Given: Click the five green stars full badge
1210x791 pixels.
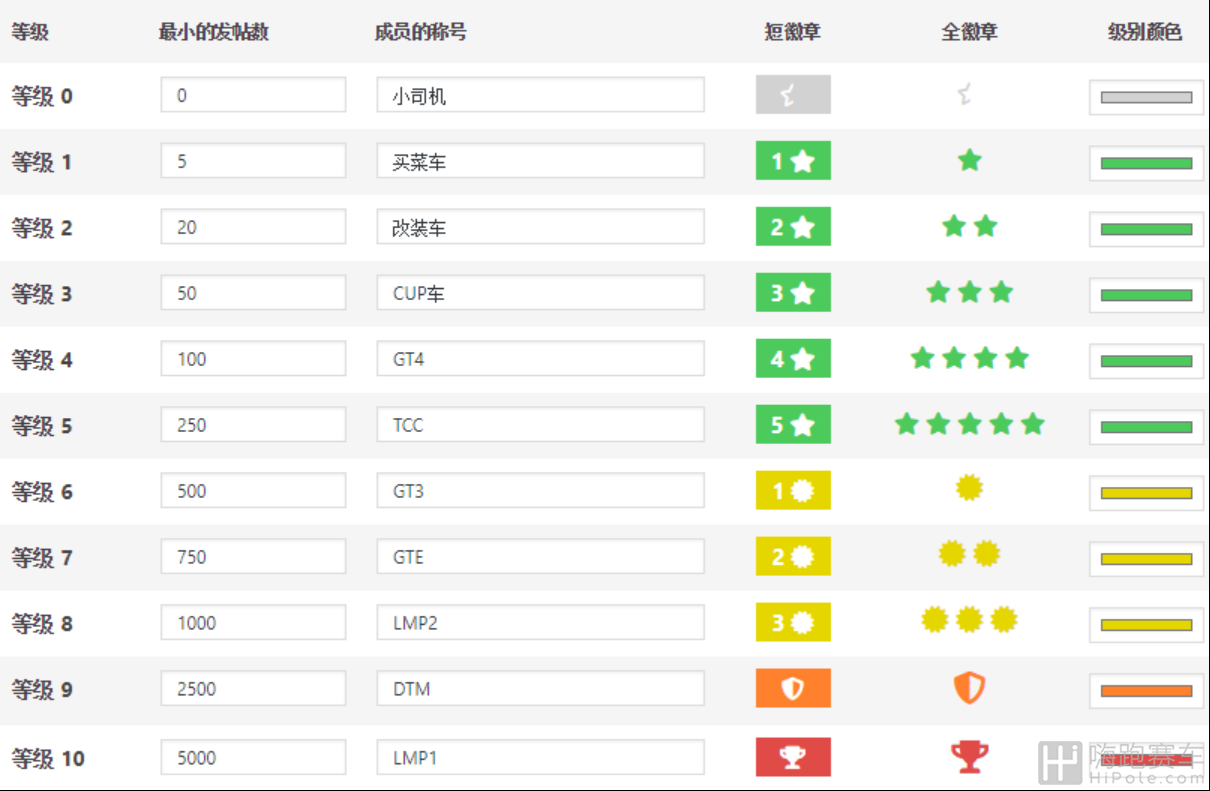Looking at the screenshot, I should point(969,424).
